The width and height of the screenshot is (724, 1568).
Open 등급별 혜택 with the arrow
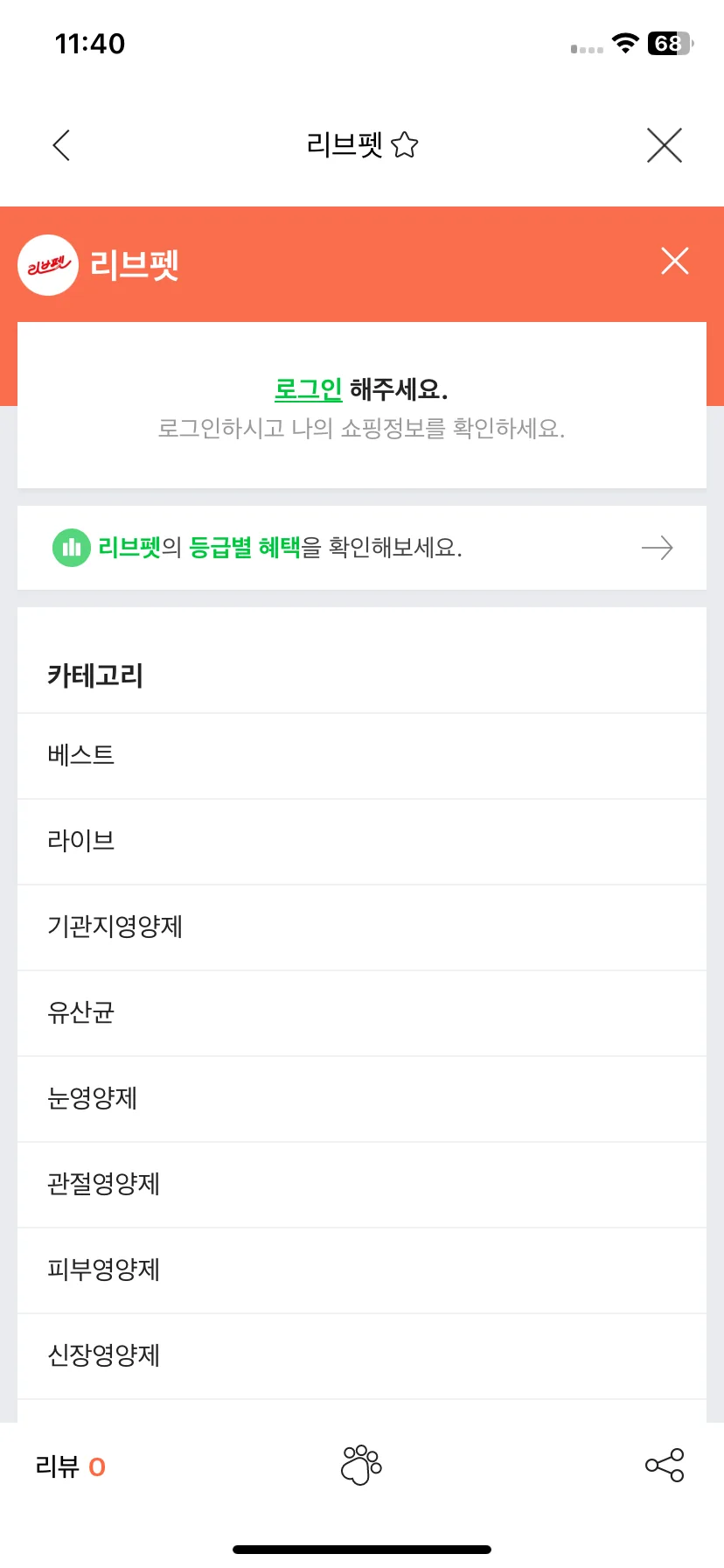658,548
